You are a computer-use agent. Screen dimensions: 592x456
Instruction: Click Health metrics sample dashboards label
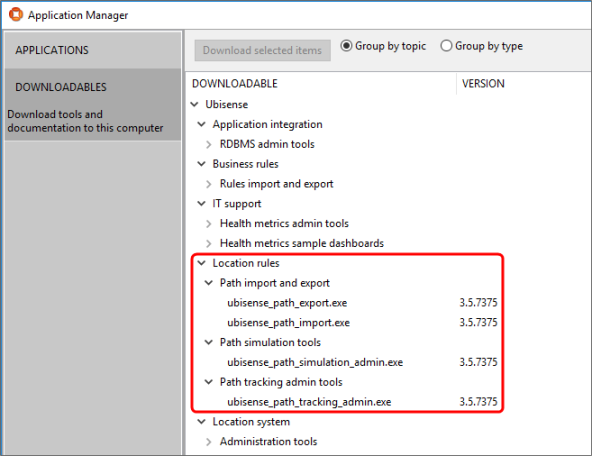coord(302,243)
